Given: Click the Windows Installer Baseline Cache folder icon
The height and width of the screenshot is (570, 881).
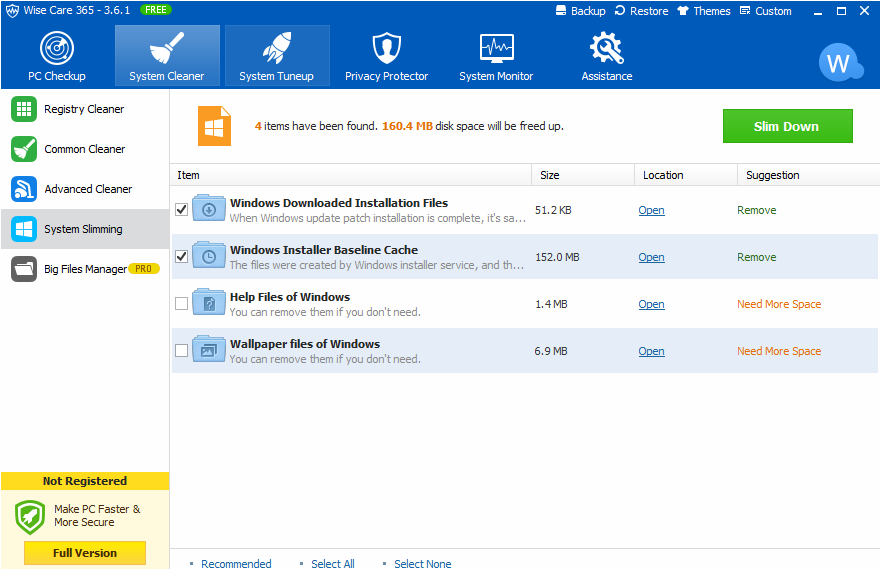Looking at the screenshot, I should [x=209, y=255].
